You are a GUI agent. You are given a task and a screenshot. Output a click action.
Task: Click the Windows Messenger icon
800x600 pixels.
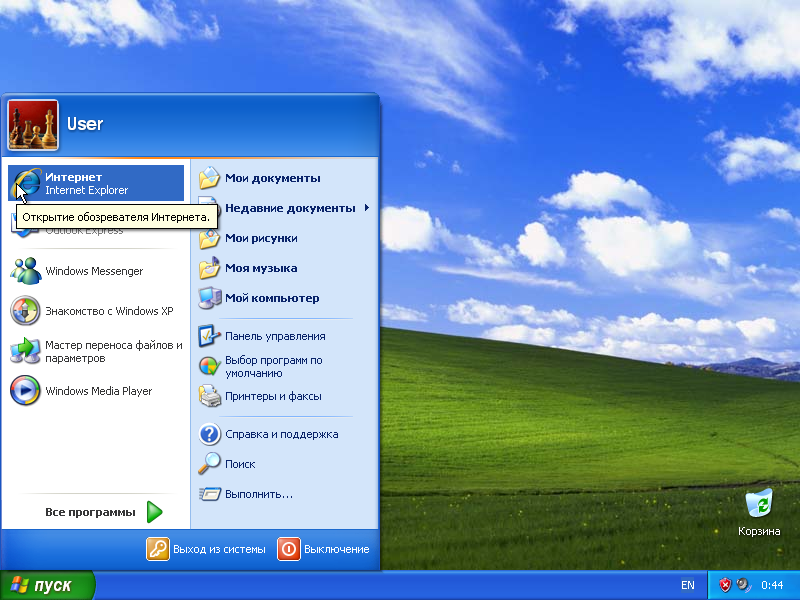tap(26, 271)
